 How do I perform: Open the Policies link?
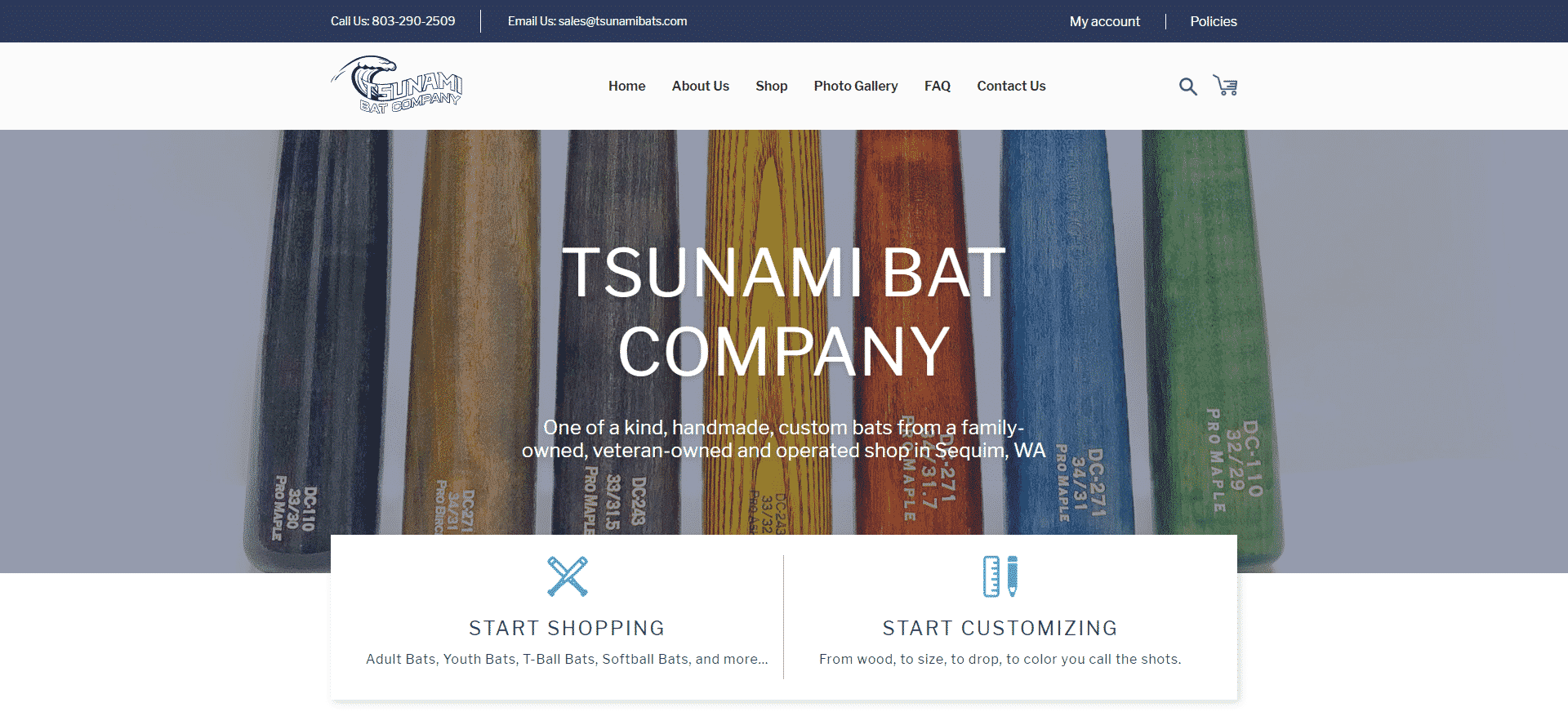1214,21
